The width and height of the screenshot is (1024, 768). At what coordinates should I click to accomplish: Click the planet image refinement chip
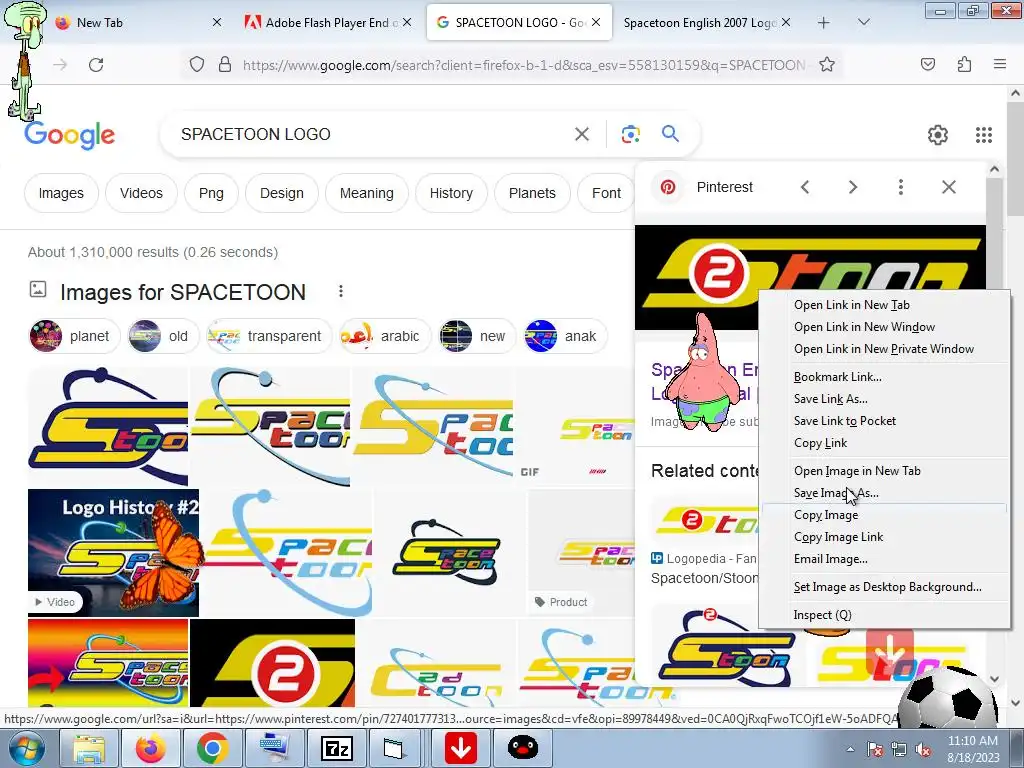pyautogui.click(x=74, y=336)
